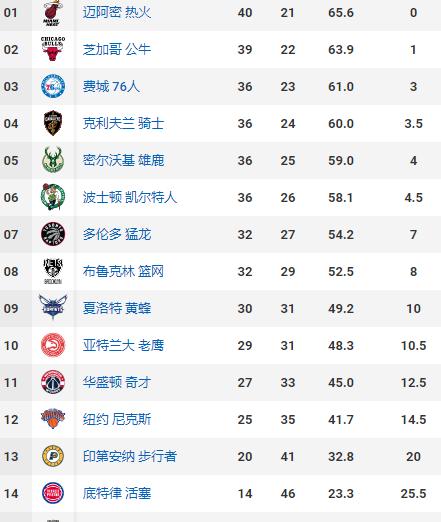Click the 波士顿 凯尔特人 link
The width and height of the screenshot is (441, 522).
130,197
